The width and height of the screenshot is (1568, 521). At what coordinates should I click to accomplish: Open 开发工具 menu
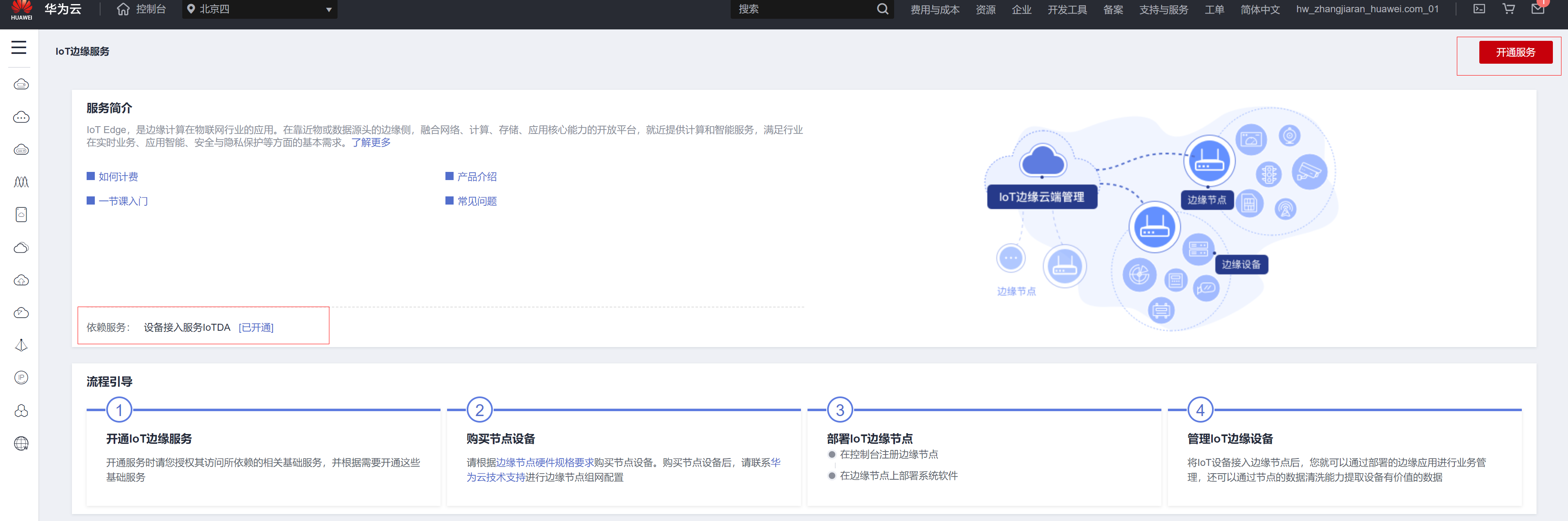coord(1067,10)
